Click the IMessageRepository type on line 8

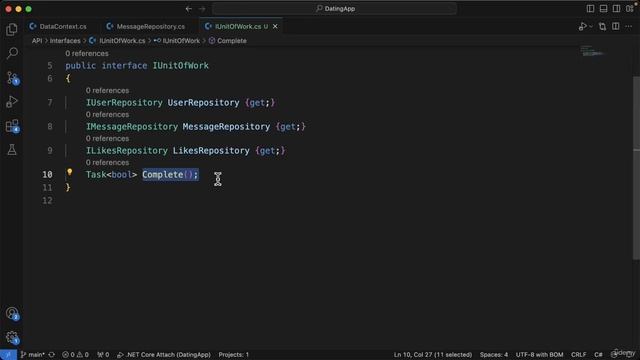click(132, 127)
